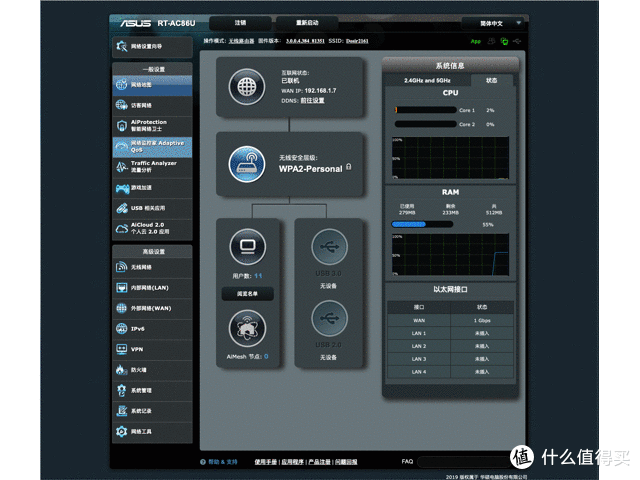The width and height of the screenshot is (640, 480).
Task: Click the green App label in status bar
Action: click(x=476, y=42)
